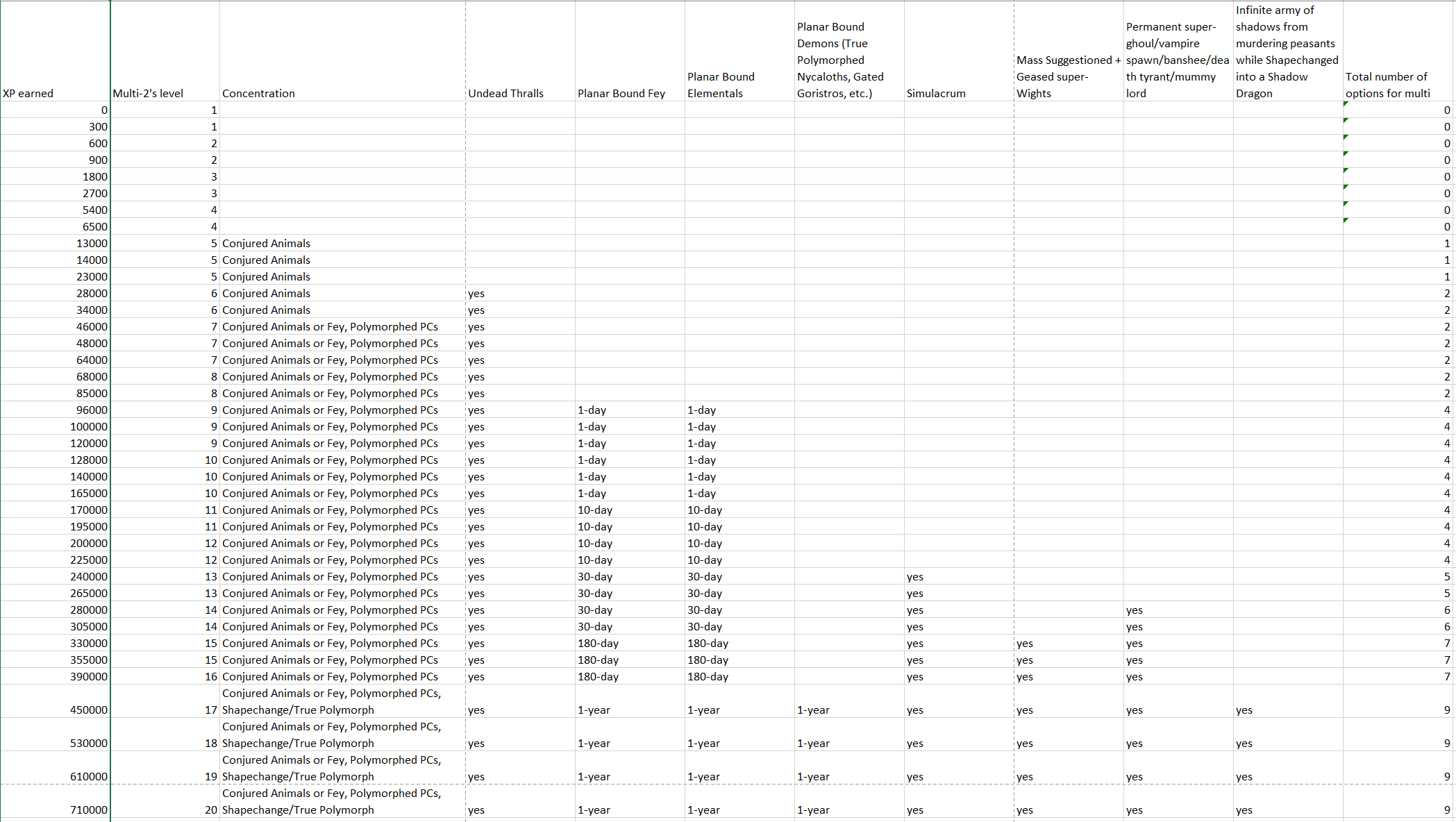Select the 'Undead Thralls' header cell
The height and width of the screenshot is (822, 1456).
[520, 51]
